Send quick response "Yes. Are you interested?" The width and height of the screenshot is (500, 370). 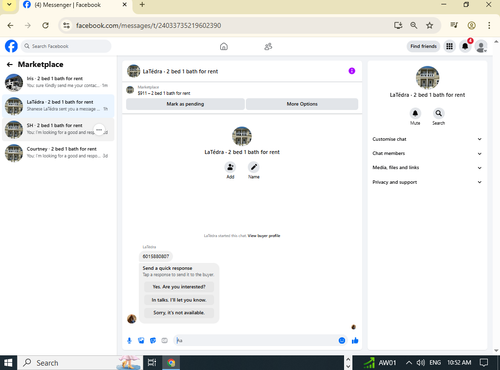[179, 287]
